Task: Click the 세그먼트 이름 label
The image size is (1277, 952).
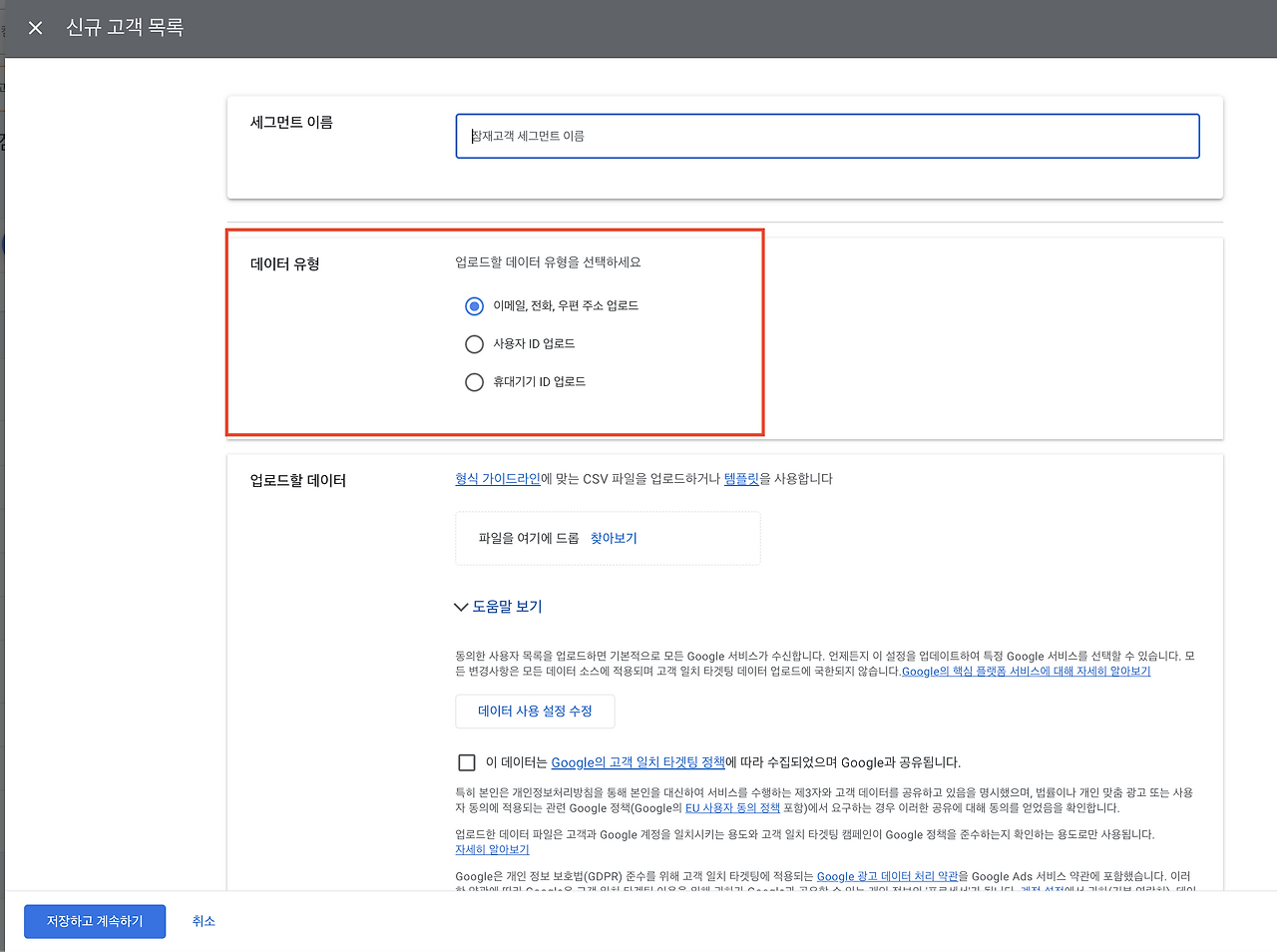Action: point(291,122)
